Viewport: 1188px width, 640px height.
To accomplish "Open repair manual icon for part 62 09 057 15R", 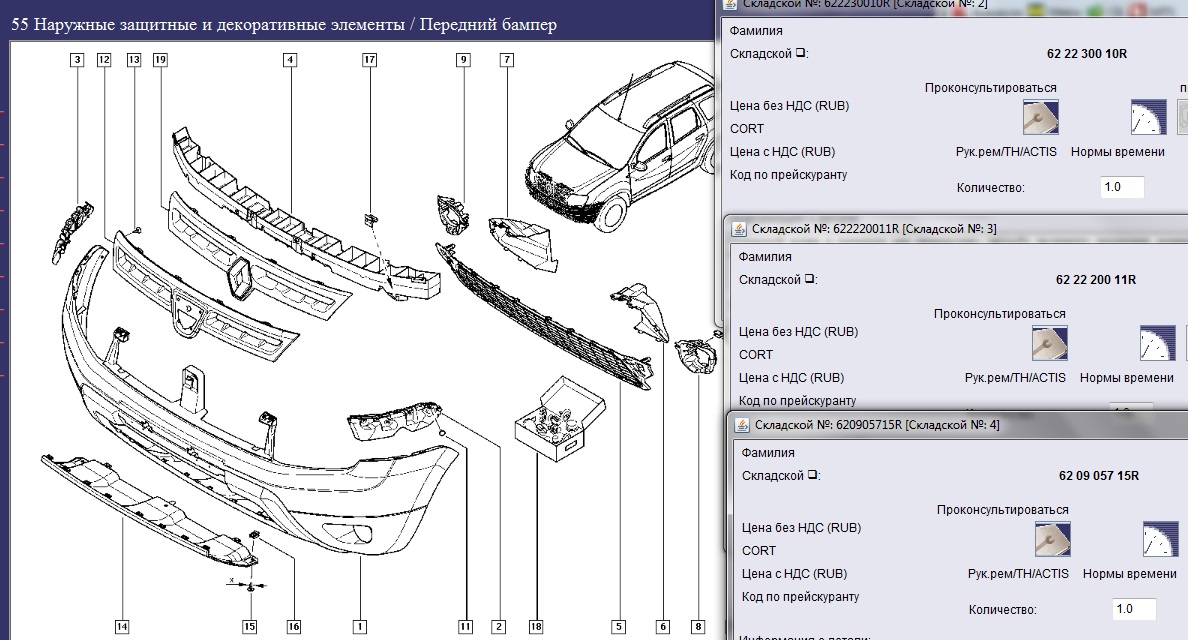I will 1053,539.
